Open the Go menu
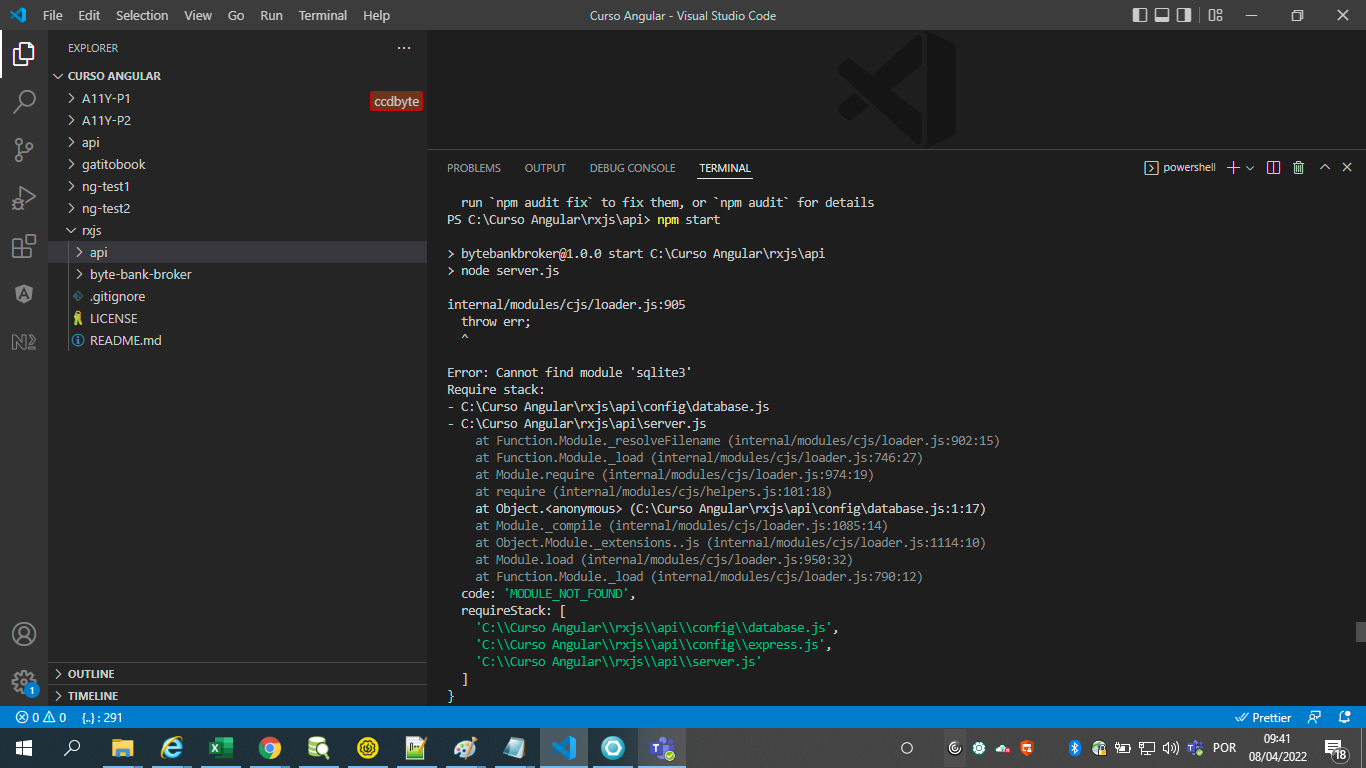Viewport: 1366px width, 768px height. point(236,15)
